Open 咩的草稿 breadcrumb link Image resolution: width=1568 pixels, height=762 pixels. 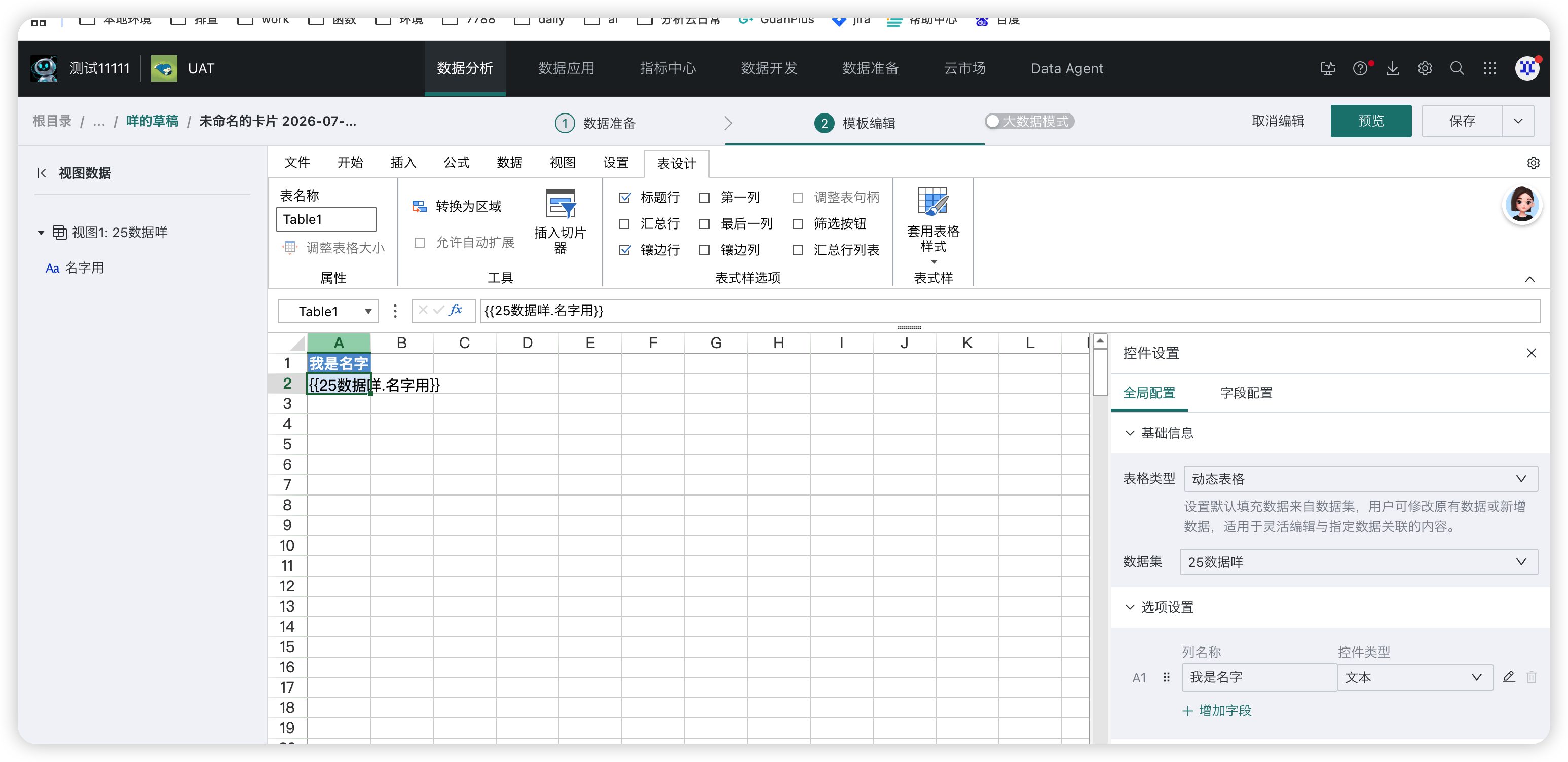click(152, 121)
